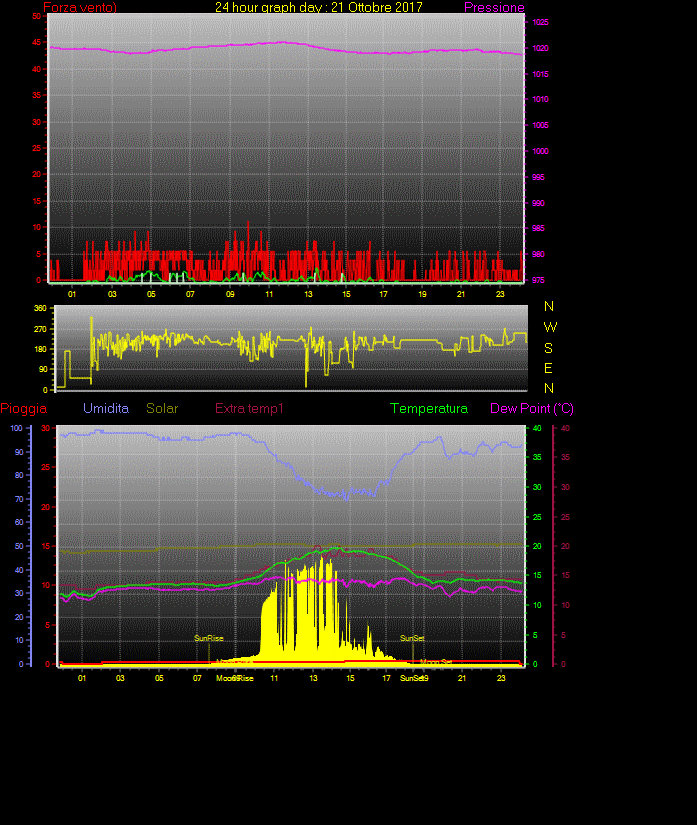Select the "270" wind direction axis value
Image resolution: width=697 pixels, height=825 pixels.
click(x=41, y=329)
